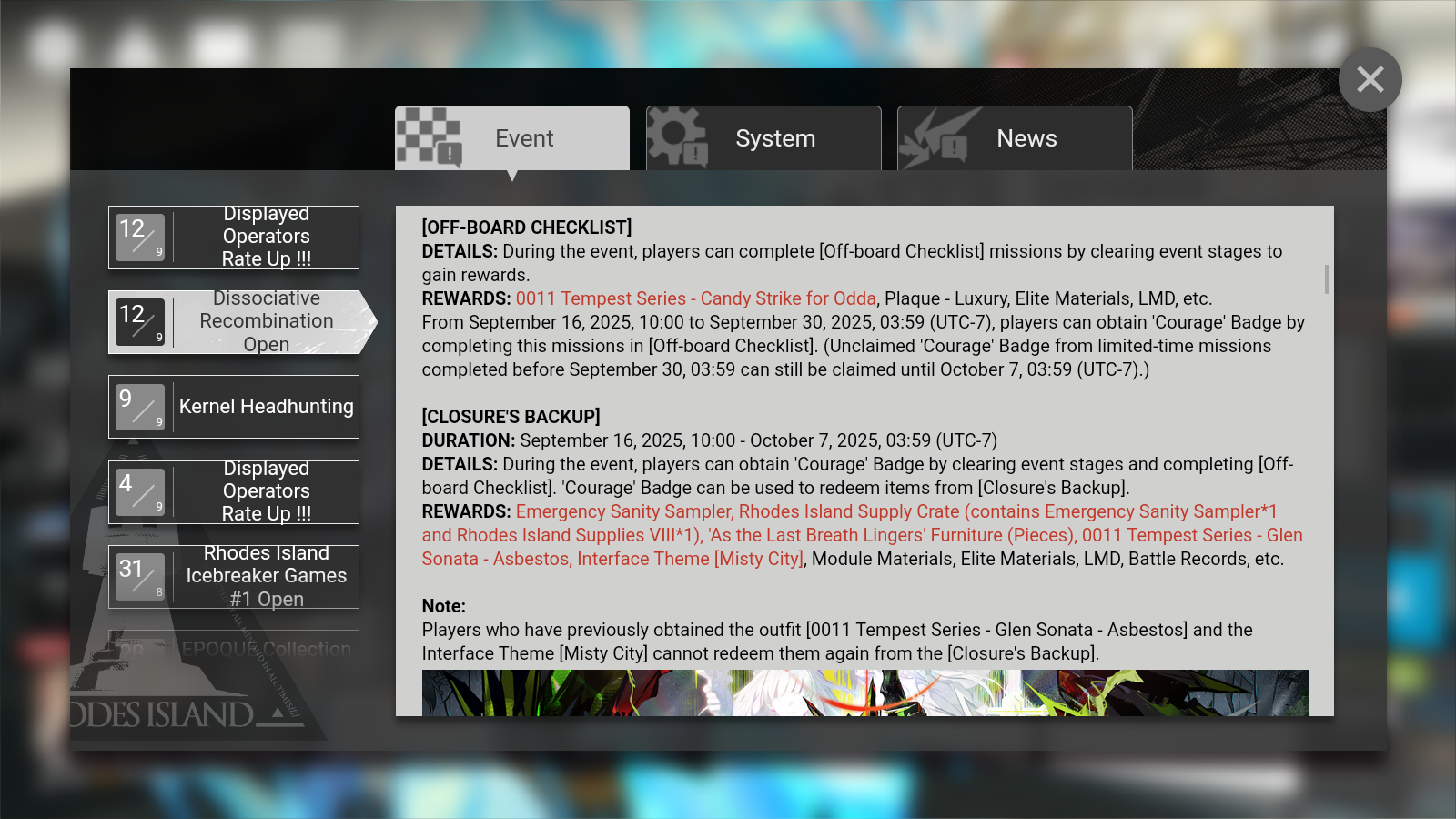Screen dimensions: 1456x819
Task: Click the announcement content scrollbar
Action: (1327, 279)
